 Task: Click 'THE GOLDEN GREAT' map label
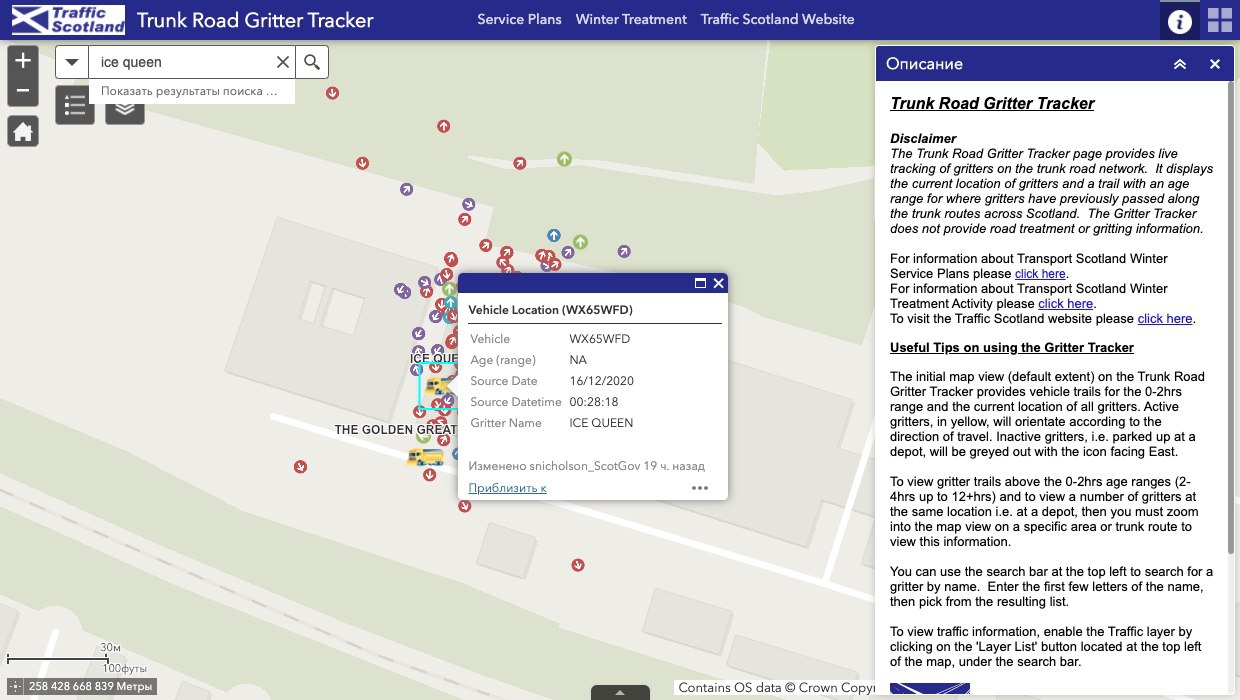click(x=395, y=430)
